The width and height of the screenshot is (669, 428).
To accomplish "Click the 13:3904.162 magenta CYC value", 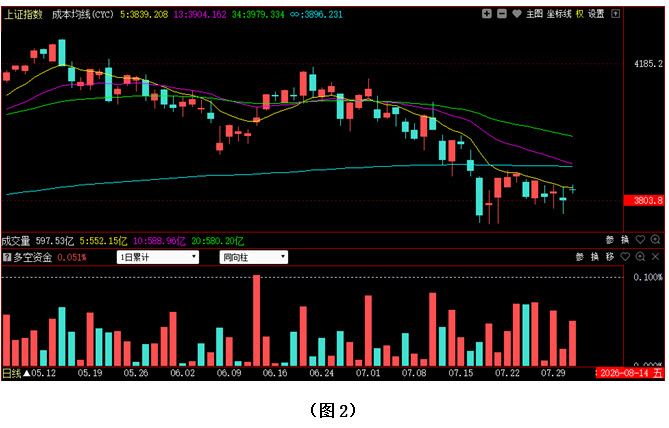I will coord(200,15).
